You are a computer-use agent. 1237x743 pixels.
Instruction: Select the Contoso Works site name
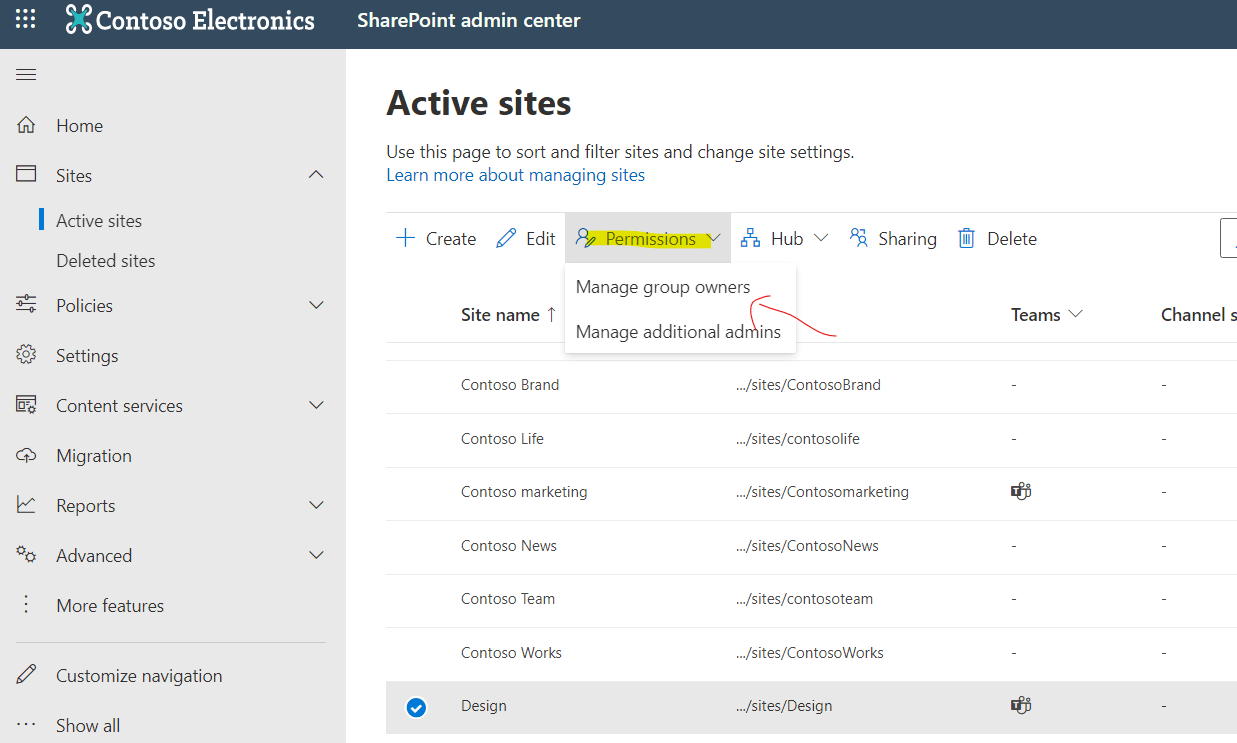click(x=511, y=652)
